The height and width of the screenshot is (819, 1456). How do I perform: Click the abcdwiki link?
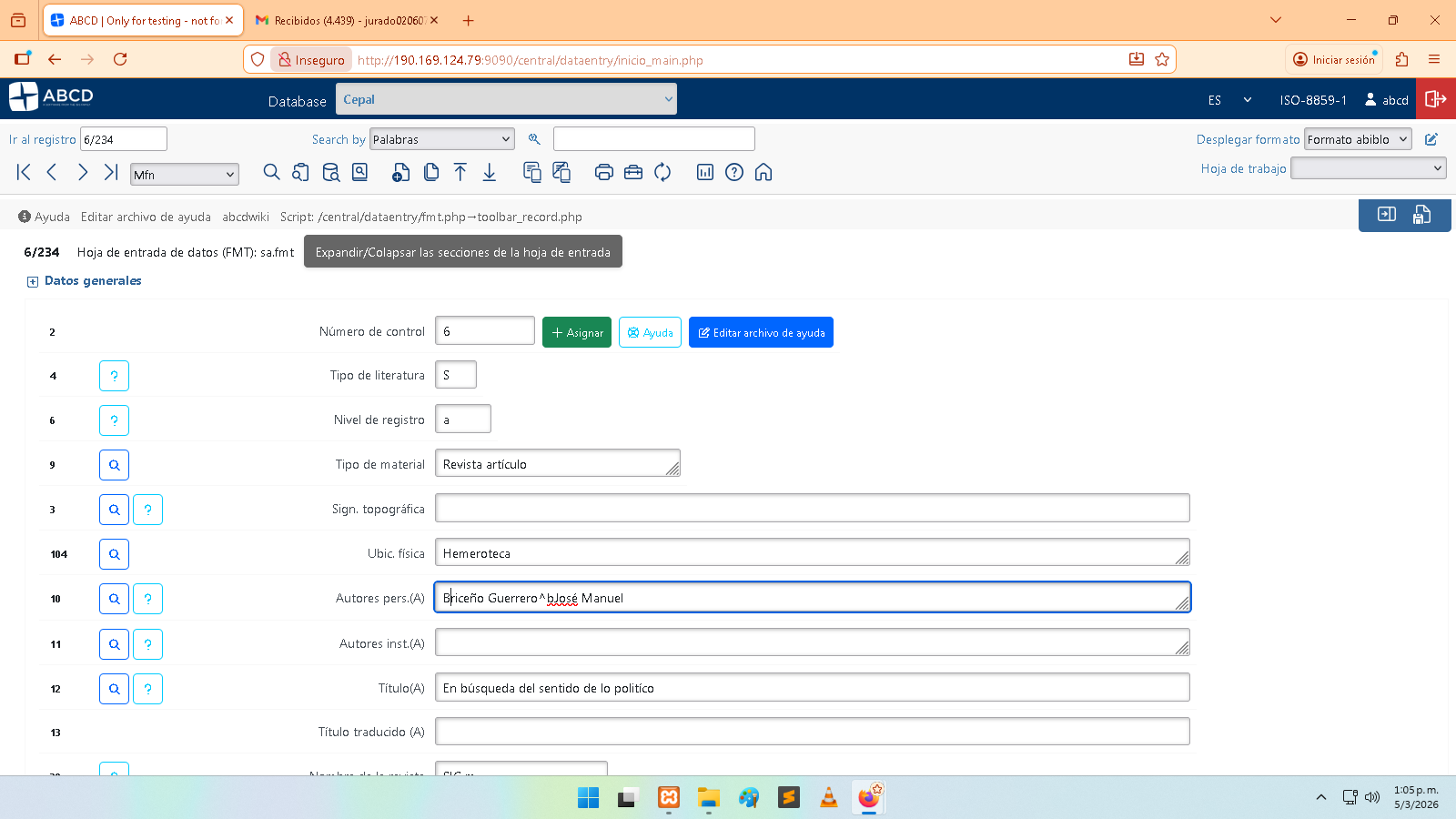[x=246, y=217]
